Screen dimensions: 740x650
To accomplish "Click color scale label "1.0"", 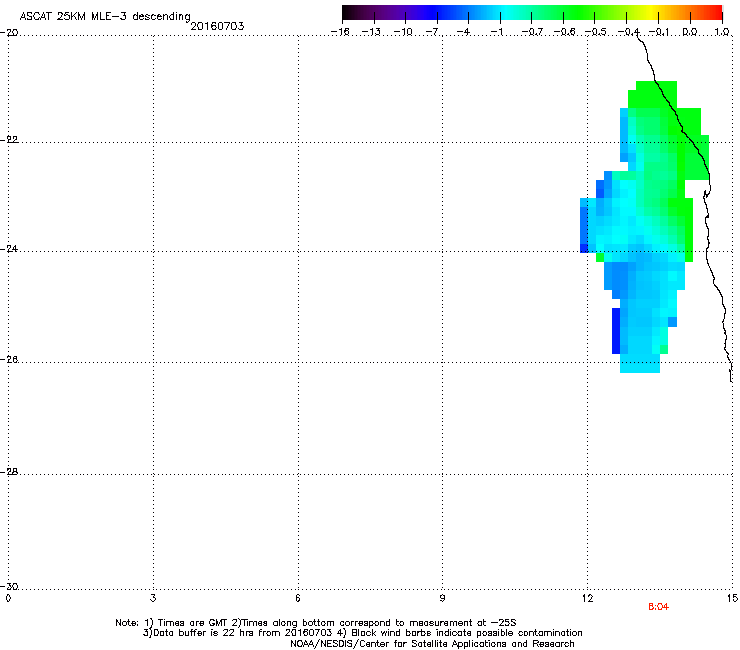I will pos(722,32).
